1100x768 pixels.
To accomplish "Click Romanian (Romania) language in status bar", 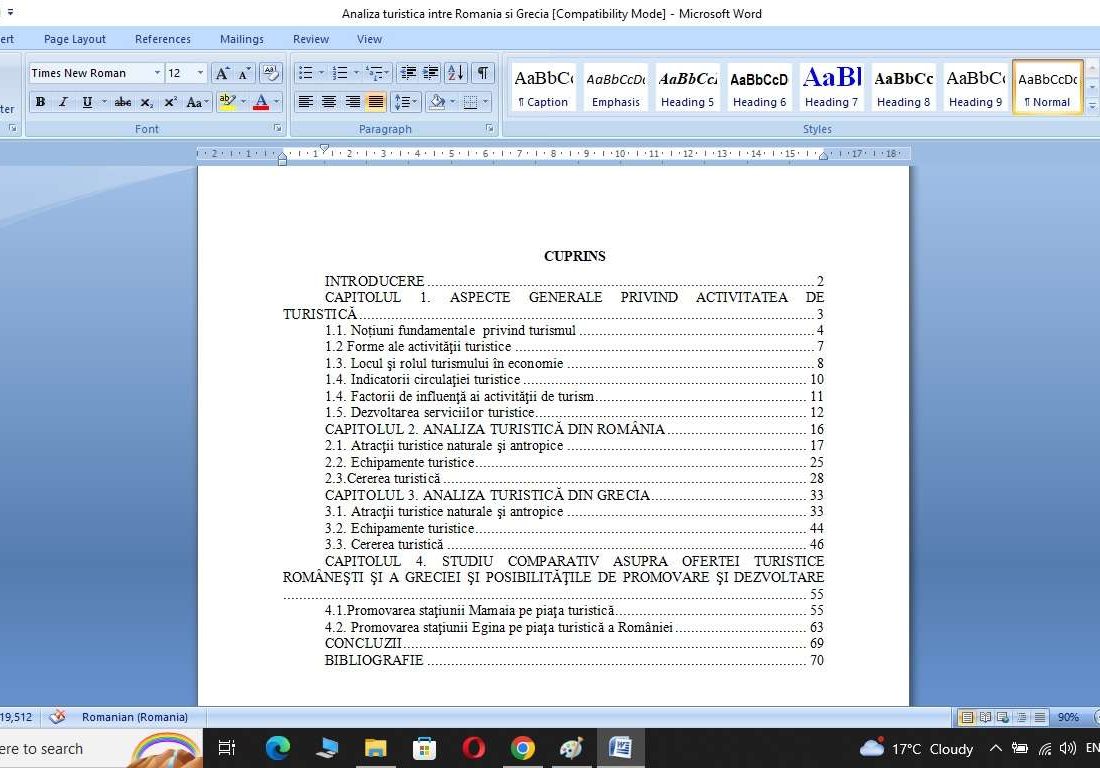I will pos(135,717).
